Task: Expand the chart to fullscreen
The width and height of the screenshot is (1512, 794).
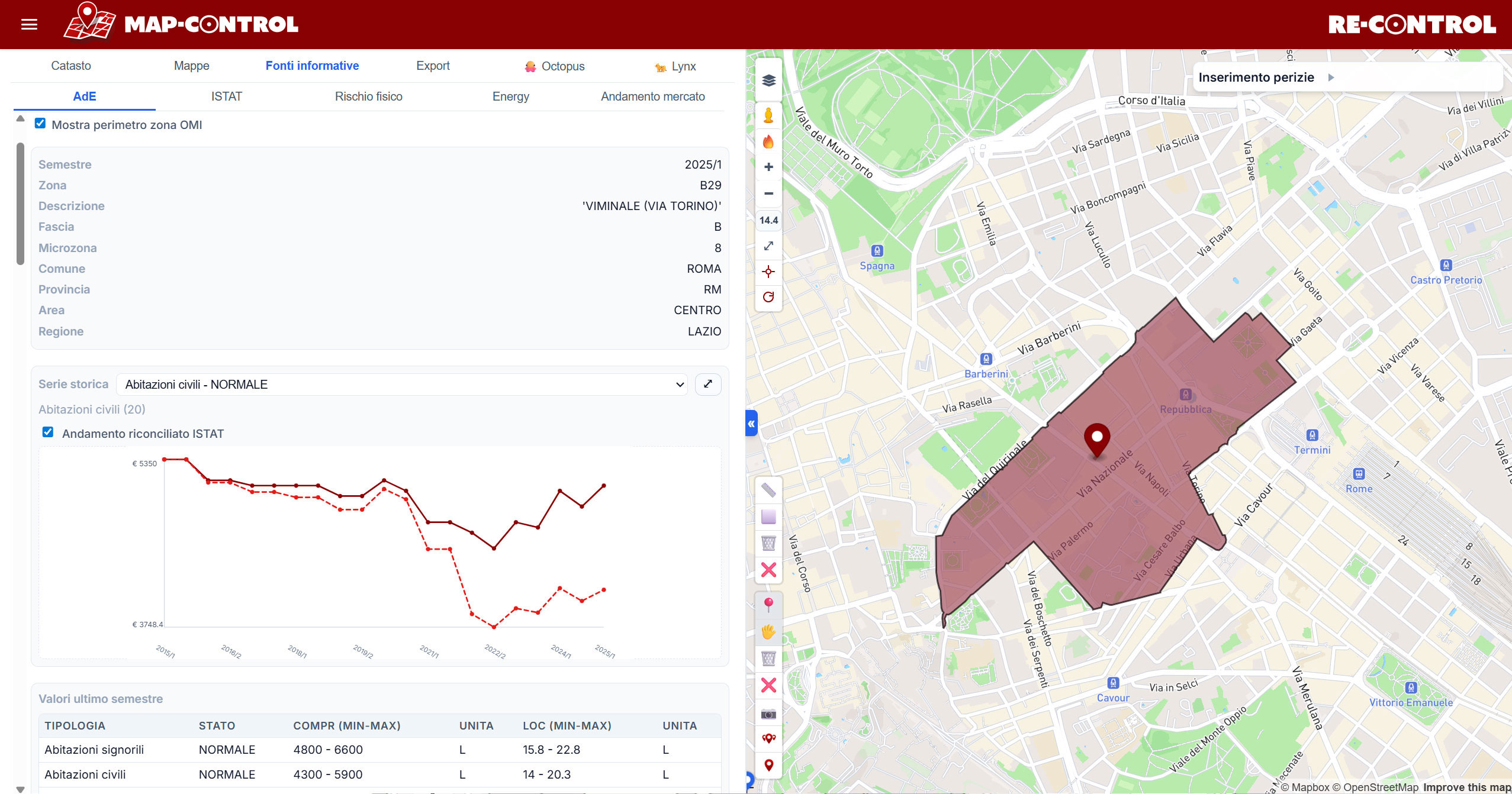Action: [707, 385]
